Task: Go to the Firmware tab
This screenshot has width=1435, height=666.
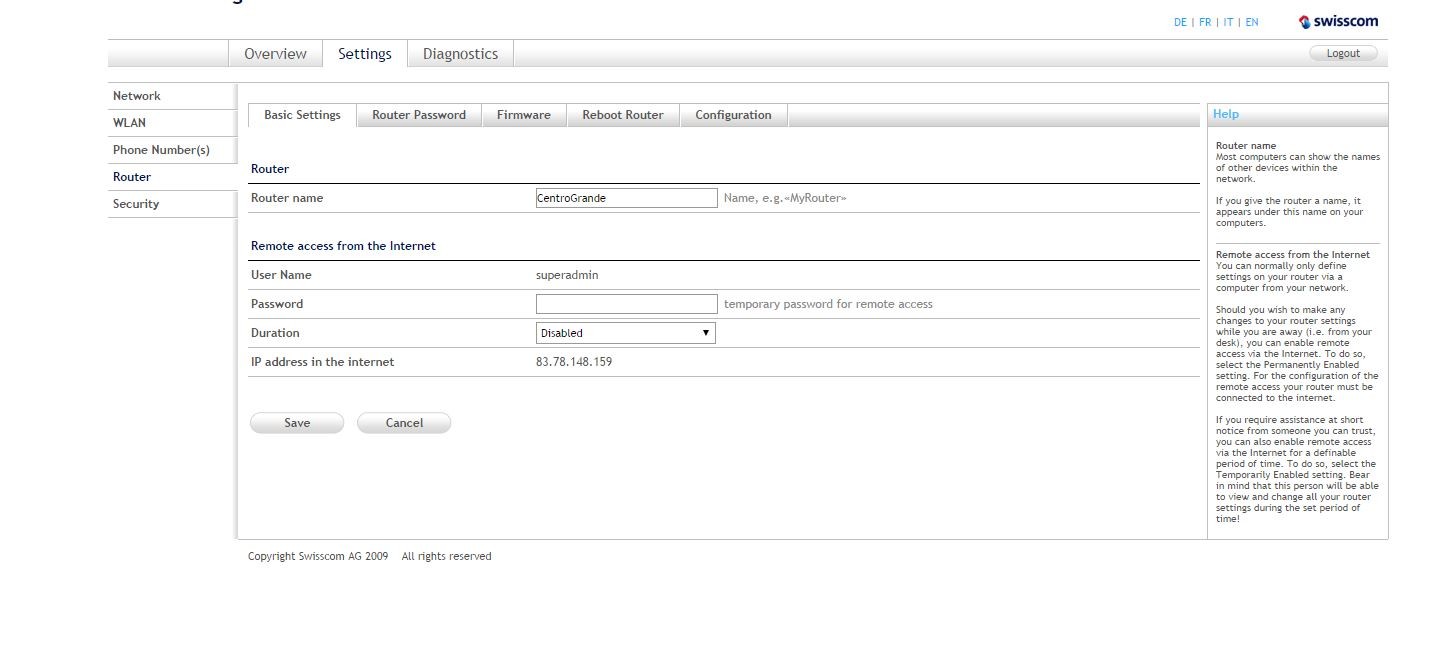Action: [523, 115]
